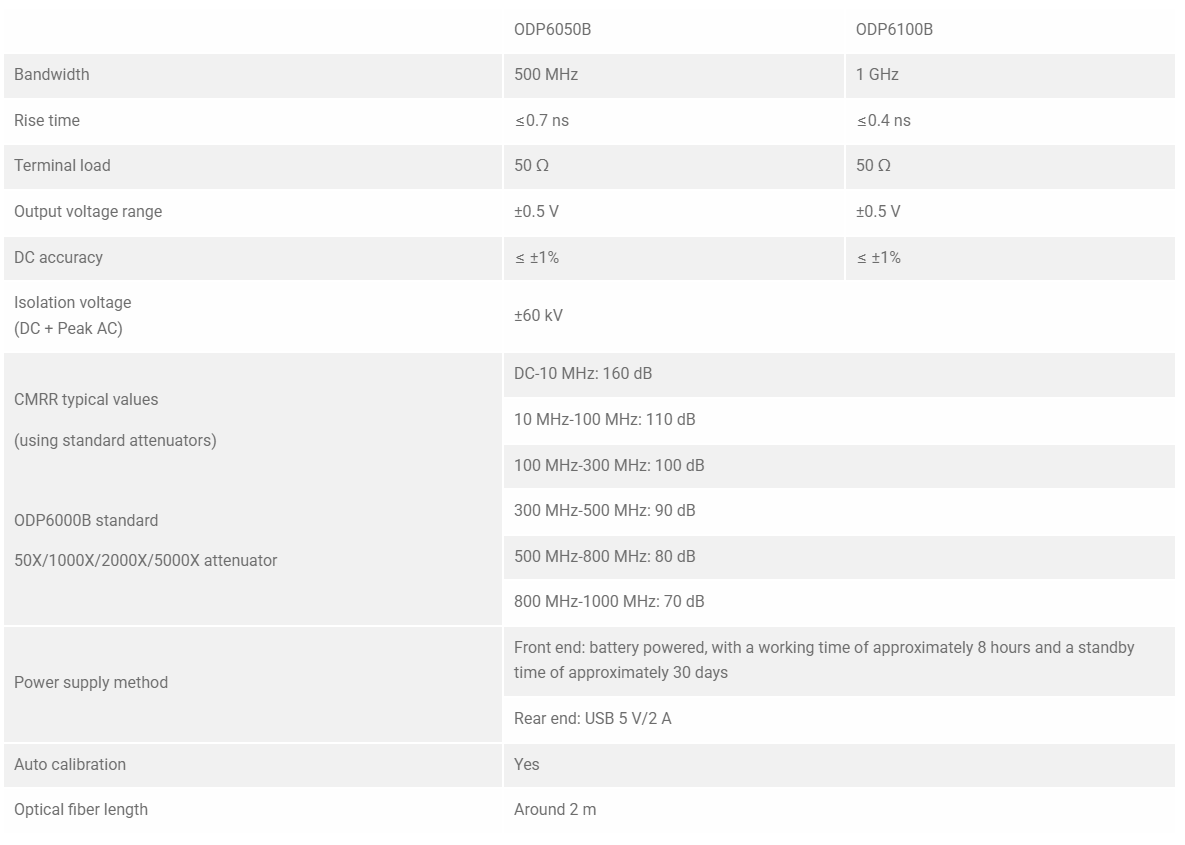1185x845 pixels.
Task: Select the Terminal load row label
Action: pos(62,165)
